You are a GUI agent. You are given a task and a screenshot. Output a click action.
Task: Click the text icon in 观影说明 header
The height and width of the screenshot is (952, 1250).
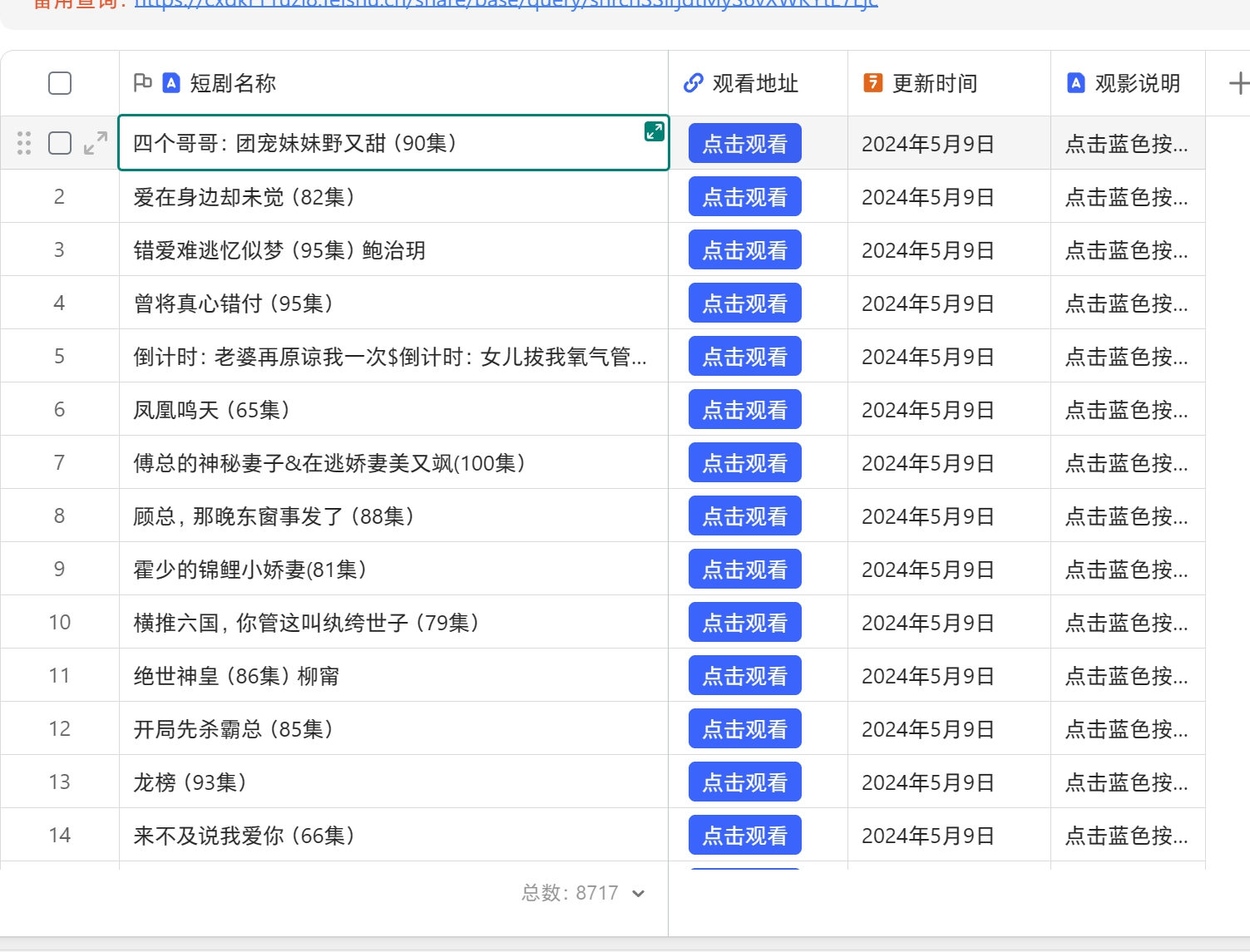1075,83
